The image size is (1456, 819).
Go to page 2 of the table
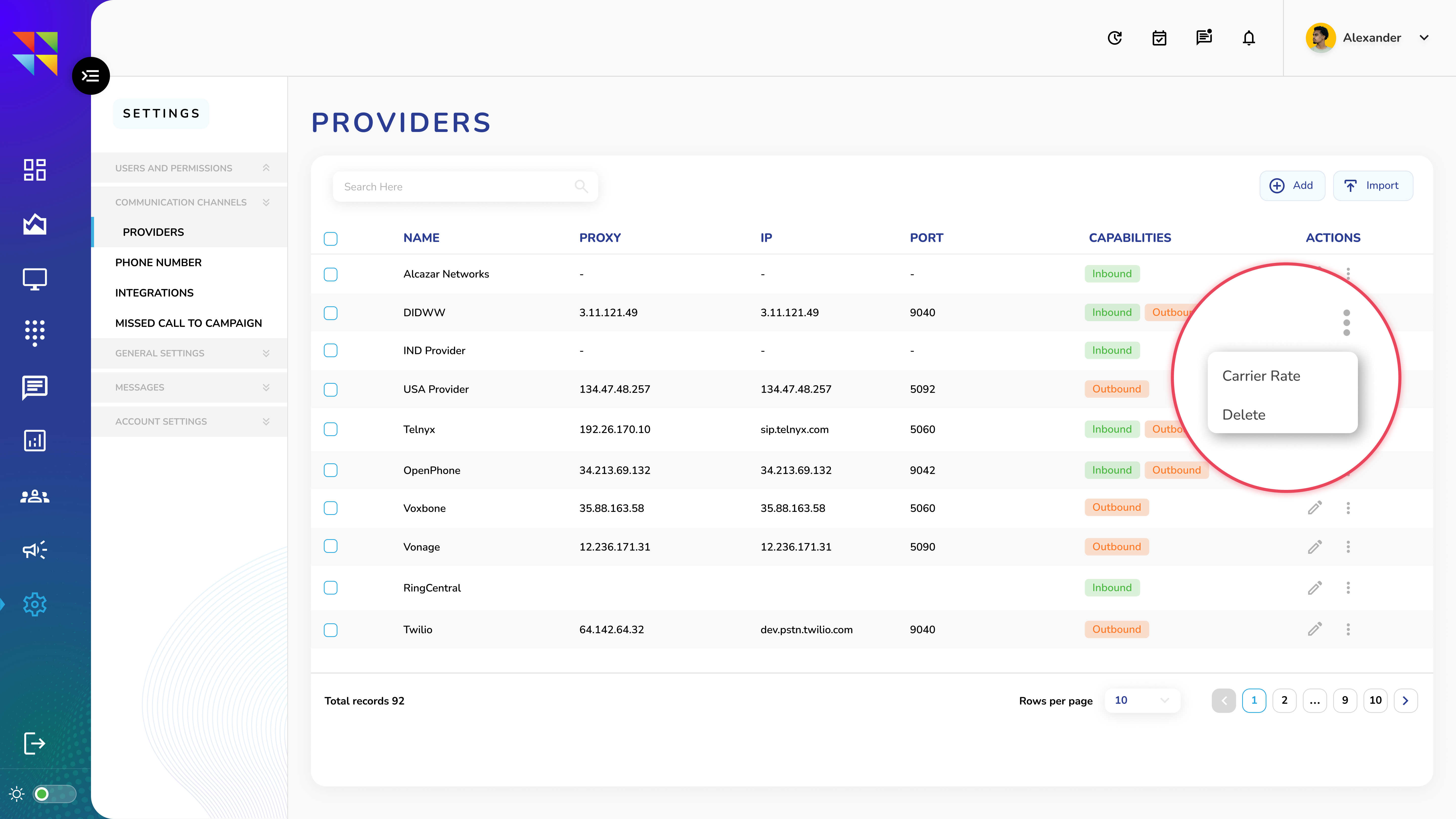(x=1284, y=700)
